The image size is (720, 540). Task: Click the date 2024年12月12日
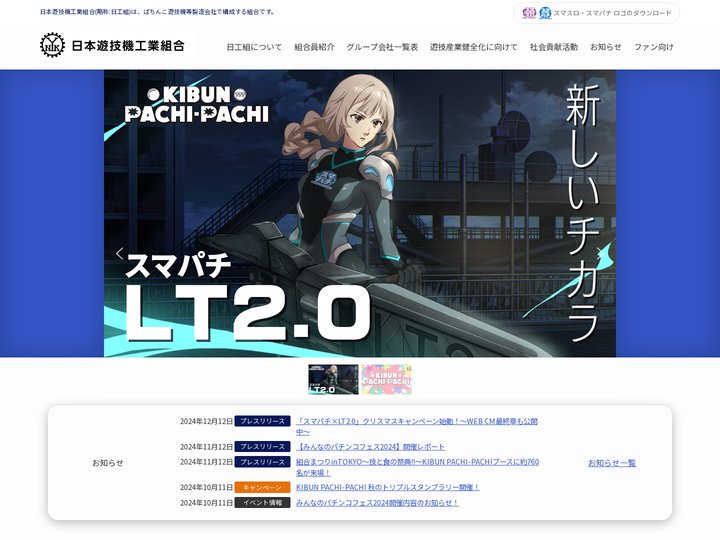coord(206,421)
